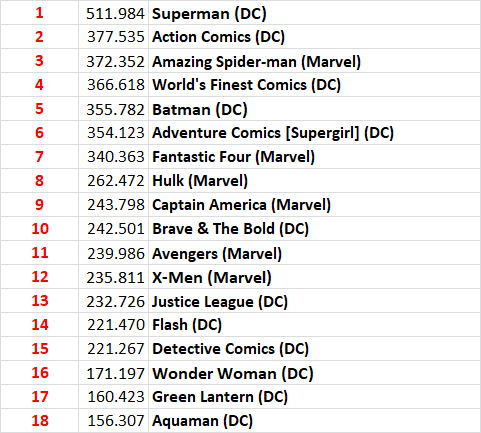Click the value 221.267
This screenshot has width=481, height=433.
point(113,349)
